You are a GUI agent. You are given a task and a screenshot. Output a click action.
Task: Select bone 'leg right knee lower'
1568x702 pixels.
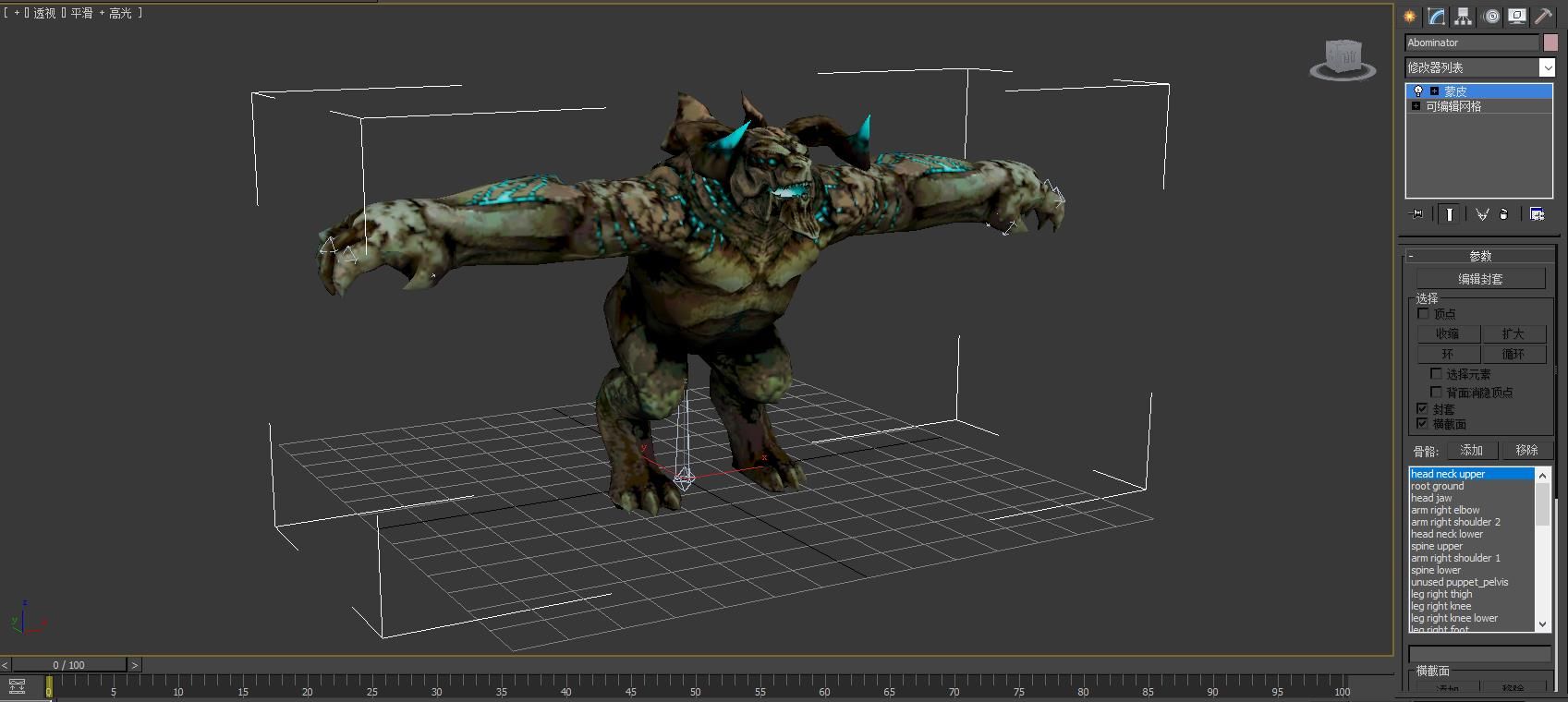pyautogui.click(x=1472, y=618)
